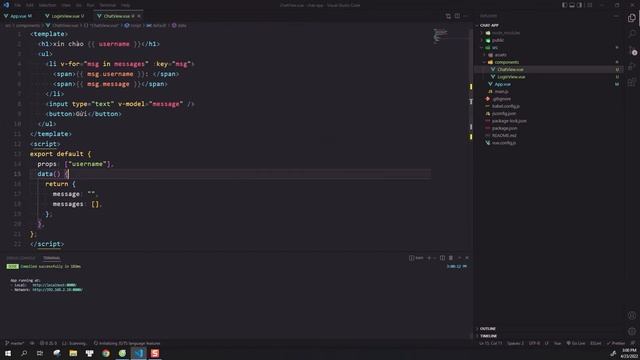Viewport: 640px width, 360px height.
Task: Click the split terminal icon
Action: click(x=442, y=258)
